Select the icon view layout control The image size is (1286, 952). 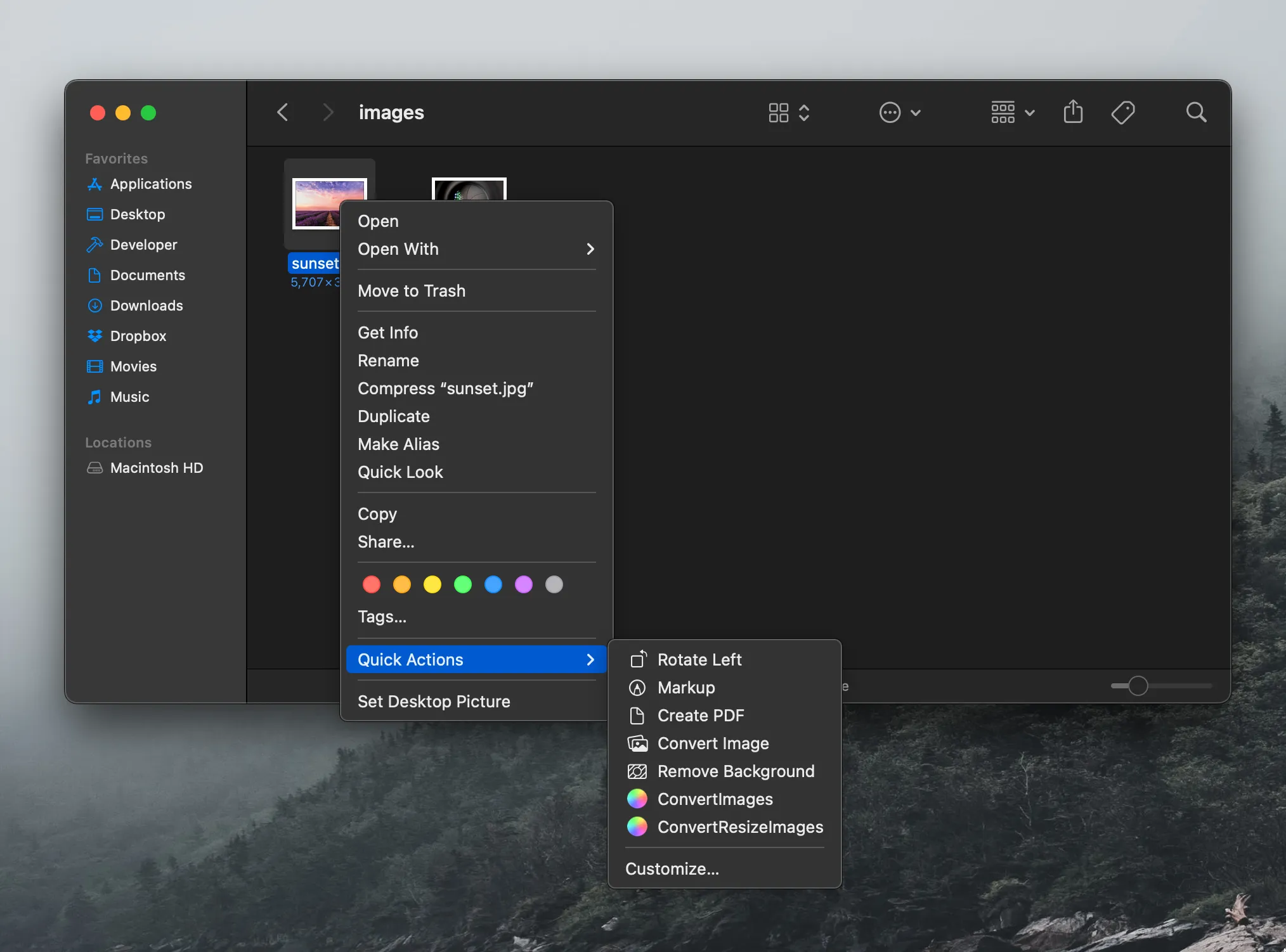(779, 112)
